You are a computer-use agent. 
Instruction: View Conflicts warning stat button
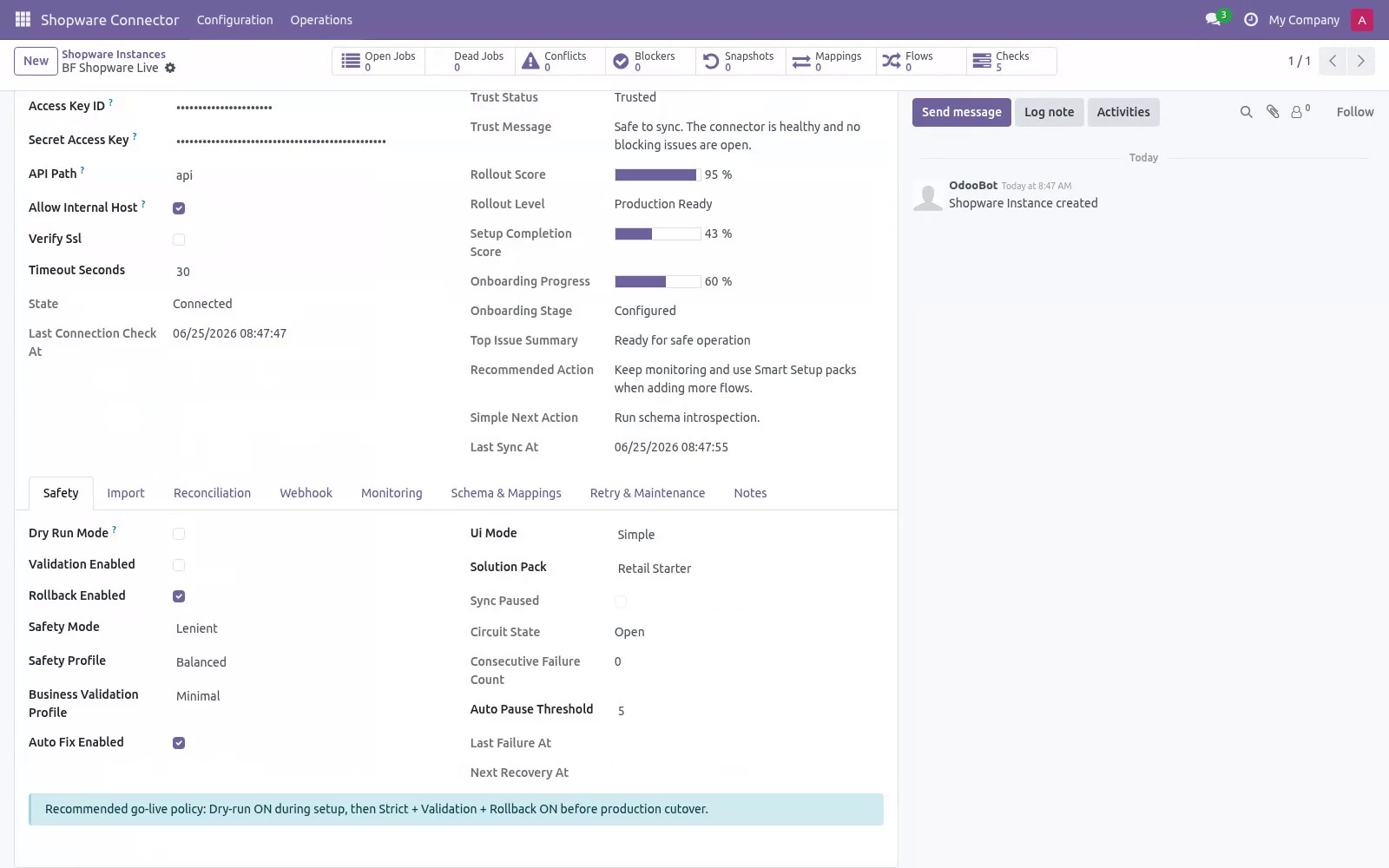559,61
